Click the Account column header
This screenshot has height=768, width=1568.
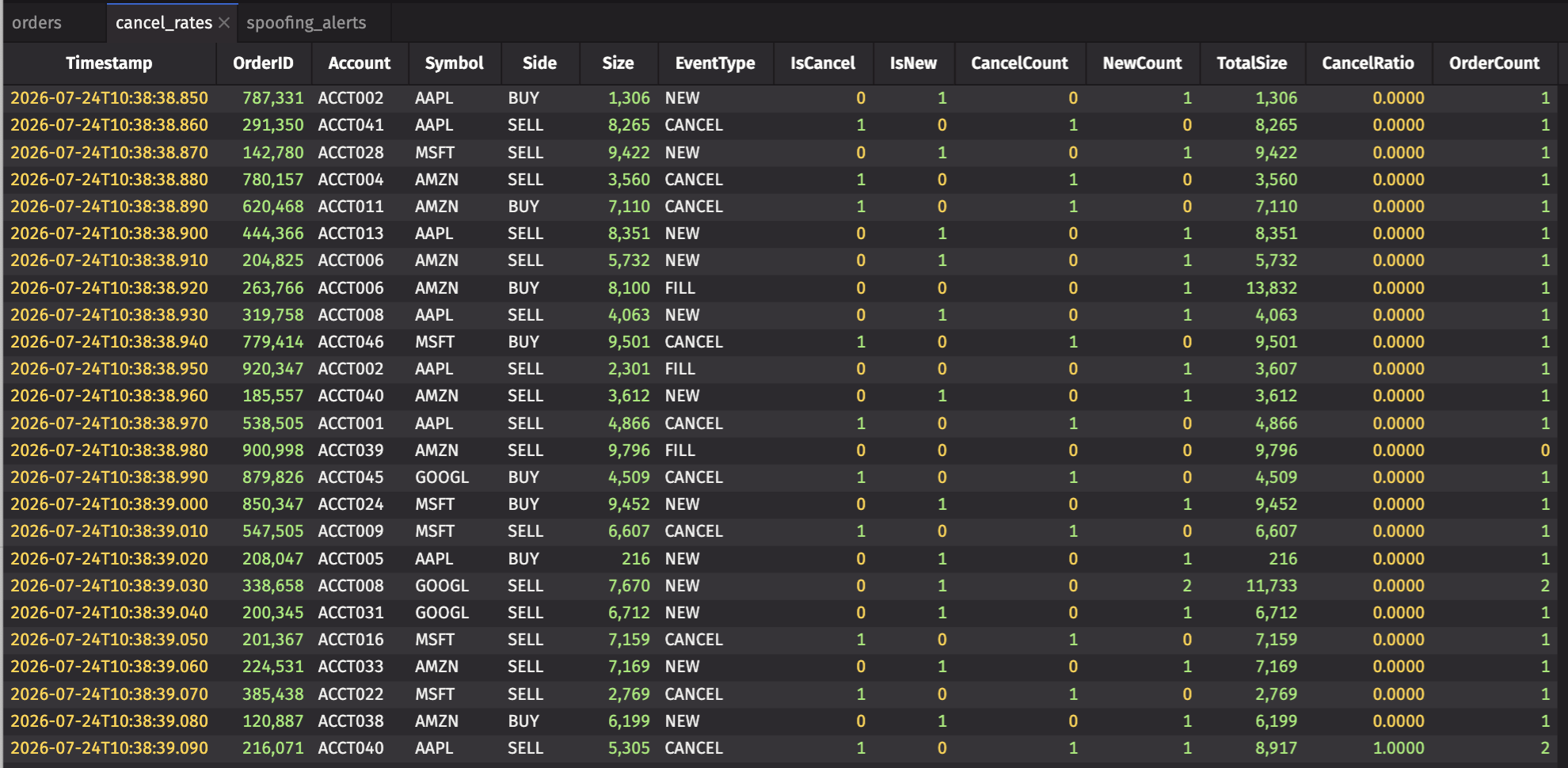[x=360, y=63]
